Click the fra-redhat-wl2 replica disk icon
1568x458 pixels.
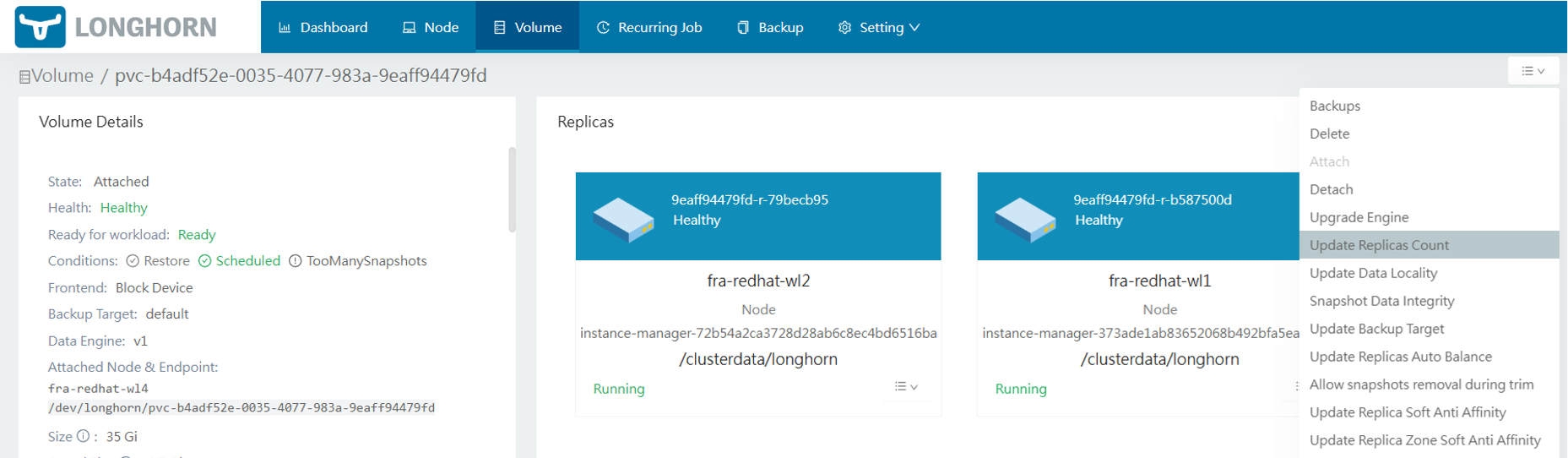[623, 219]
